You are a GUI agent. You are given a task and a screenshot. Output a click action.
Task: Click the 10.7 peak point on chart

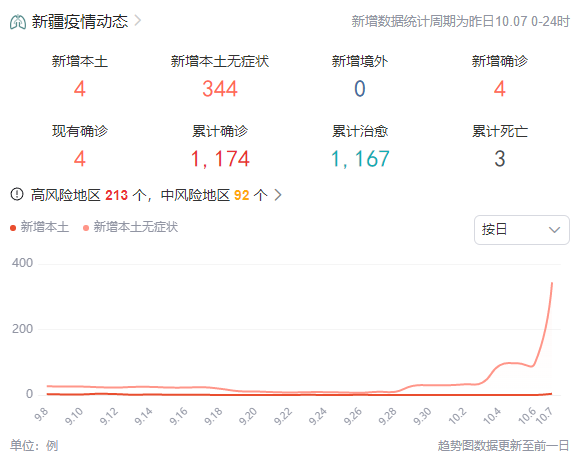pos(552,283)
